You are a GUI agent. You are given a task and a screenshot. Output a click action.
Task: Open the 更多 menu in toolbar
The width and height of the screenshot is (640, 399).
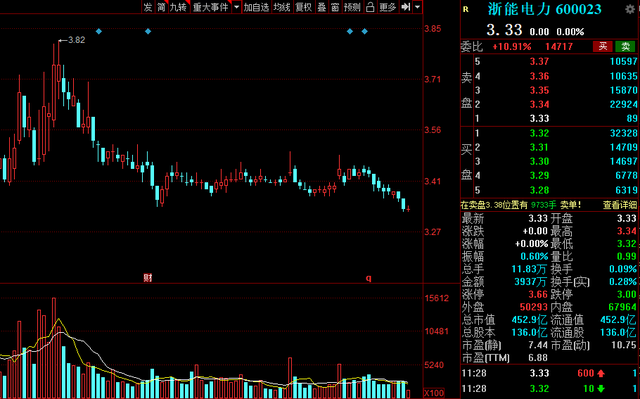coord(387,7)
